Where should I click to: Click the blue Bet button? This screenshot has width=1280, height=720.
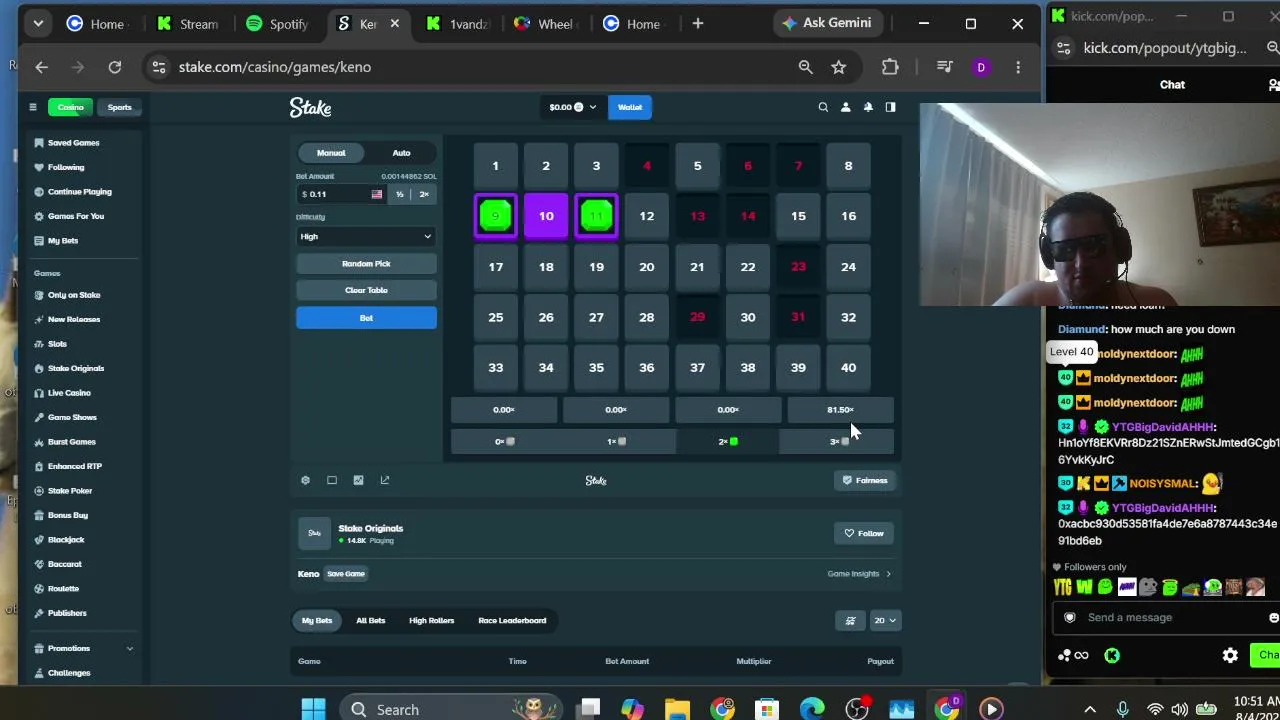(366, 318)
